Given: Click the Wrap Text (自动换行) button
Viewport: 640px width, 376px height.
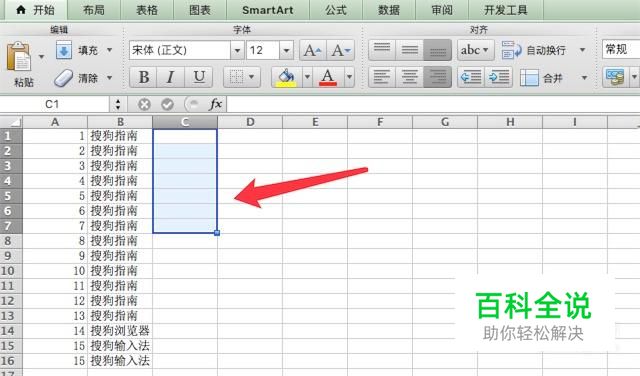Looking at the screenshot, I should tap(534, 50).
